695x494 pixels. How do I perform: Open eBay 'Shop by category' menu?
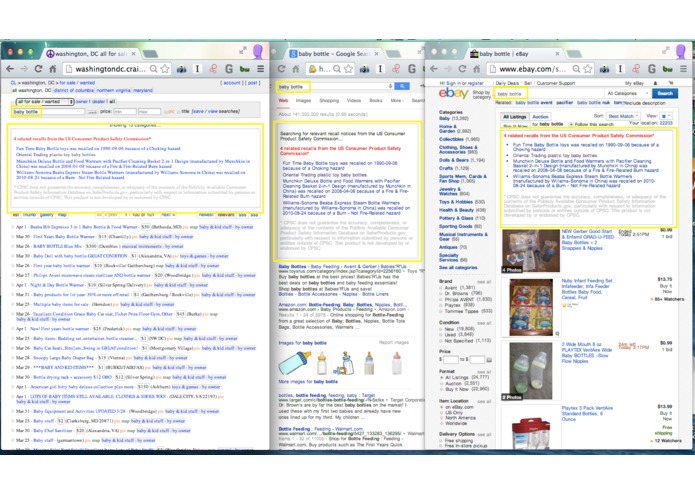tap(481, 94)
